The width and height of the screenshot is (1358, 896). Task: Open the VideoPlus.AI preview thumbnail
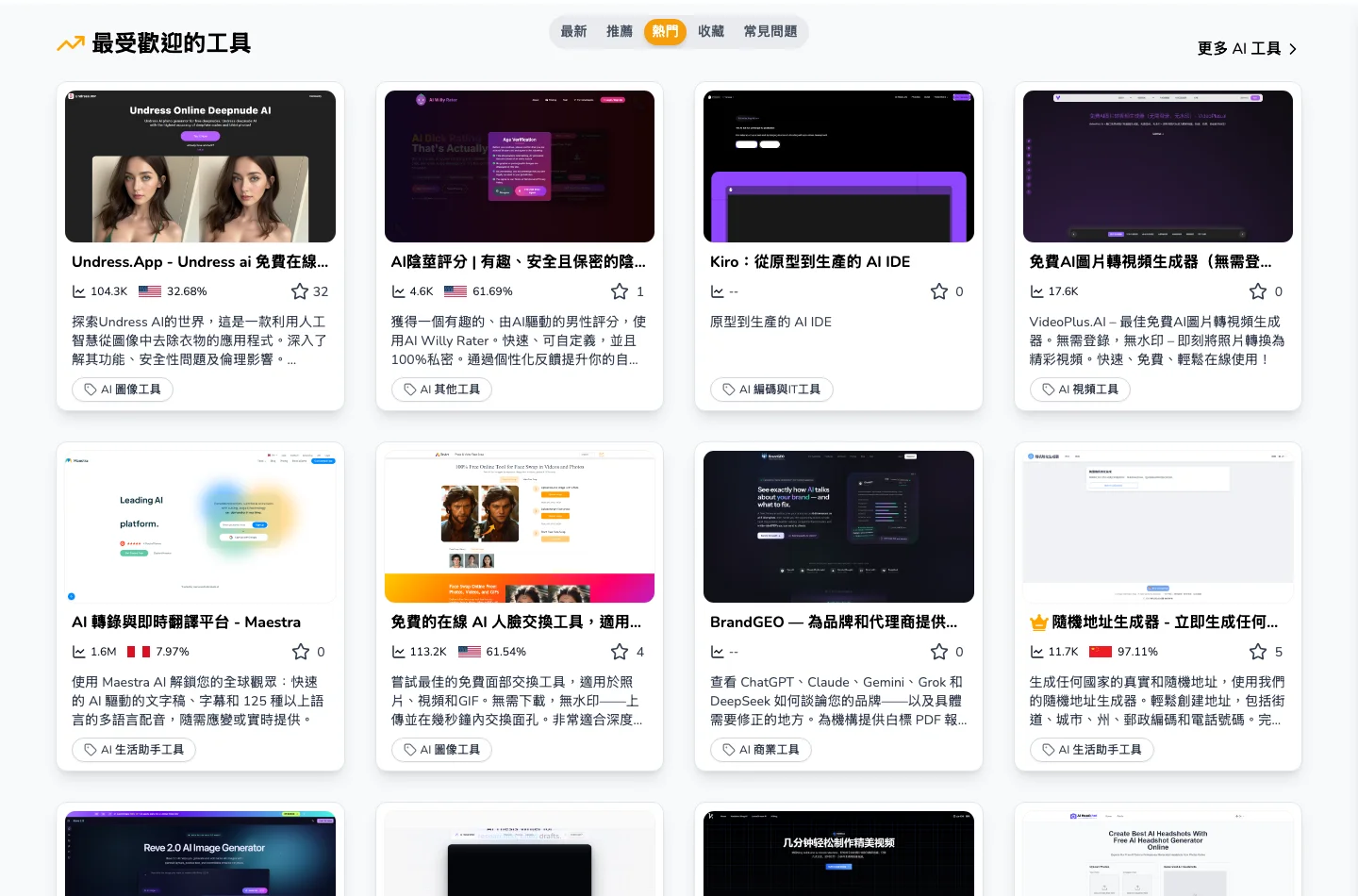point(1158,166)
